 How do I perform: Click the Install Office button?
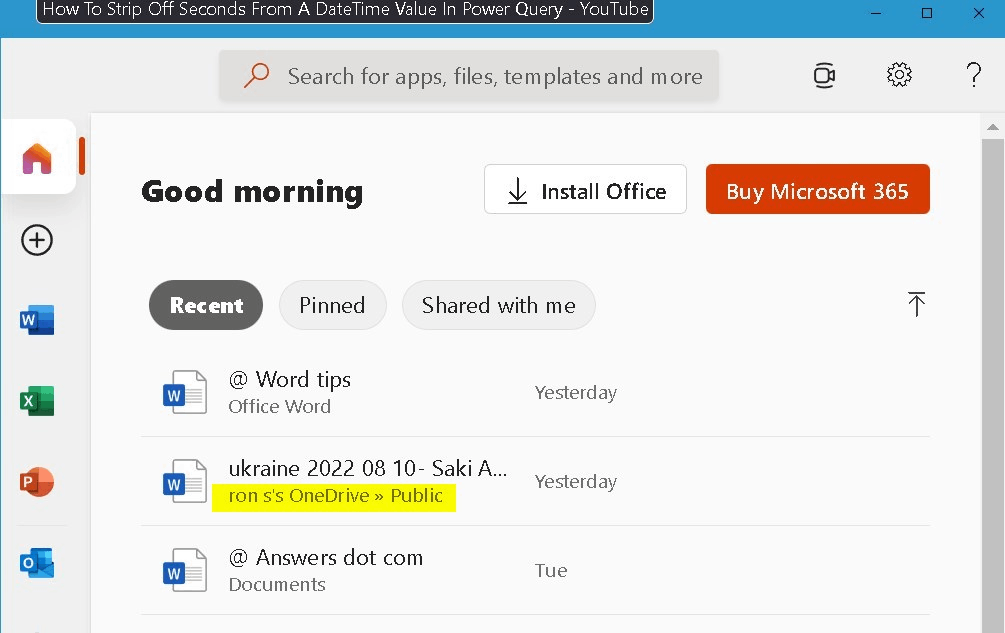[585, 189]
